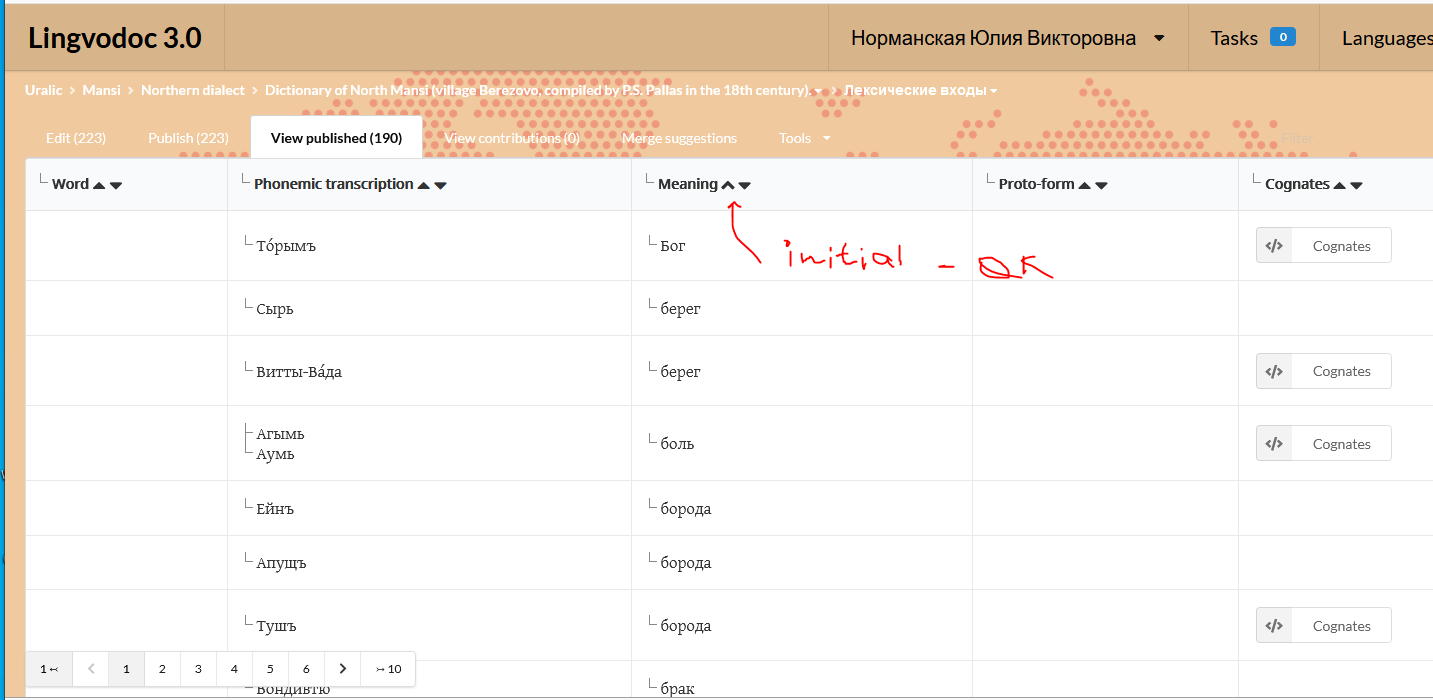Click the </> icon beside Cognates for Аумь

(1274, 443)
